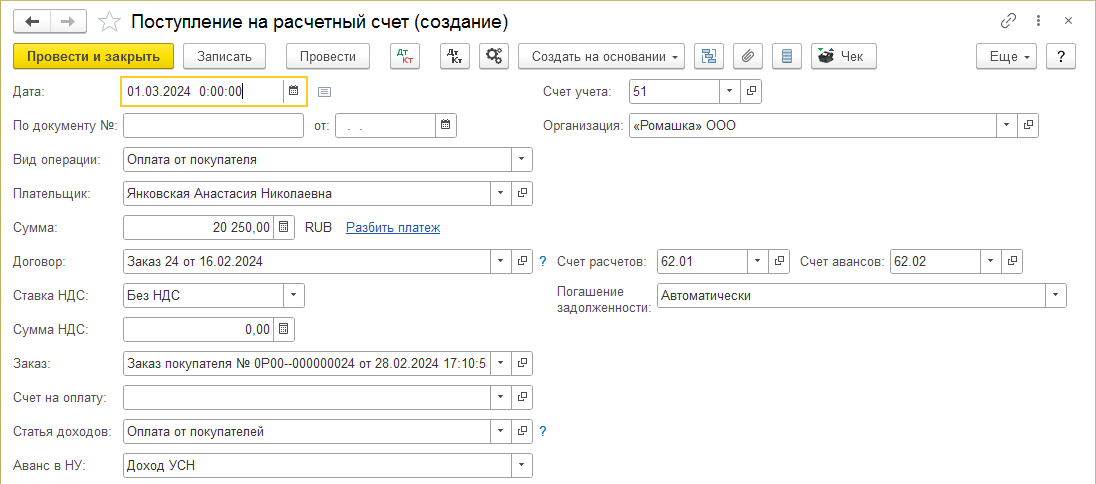Show the Дт/Кт accounting entries
The image size is (1096, 484).
[x=405, y=57]
